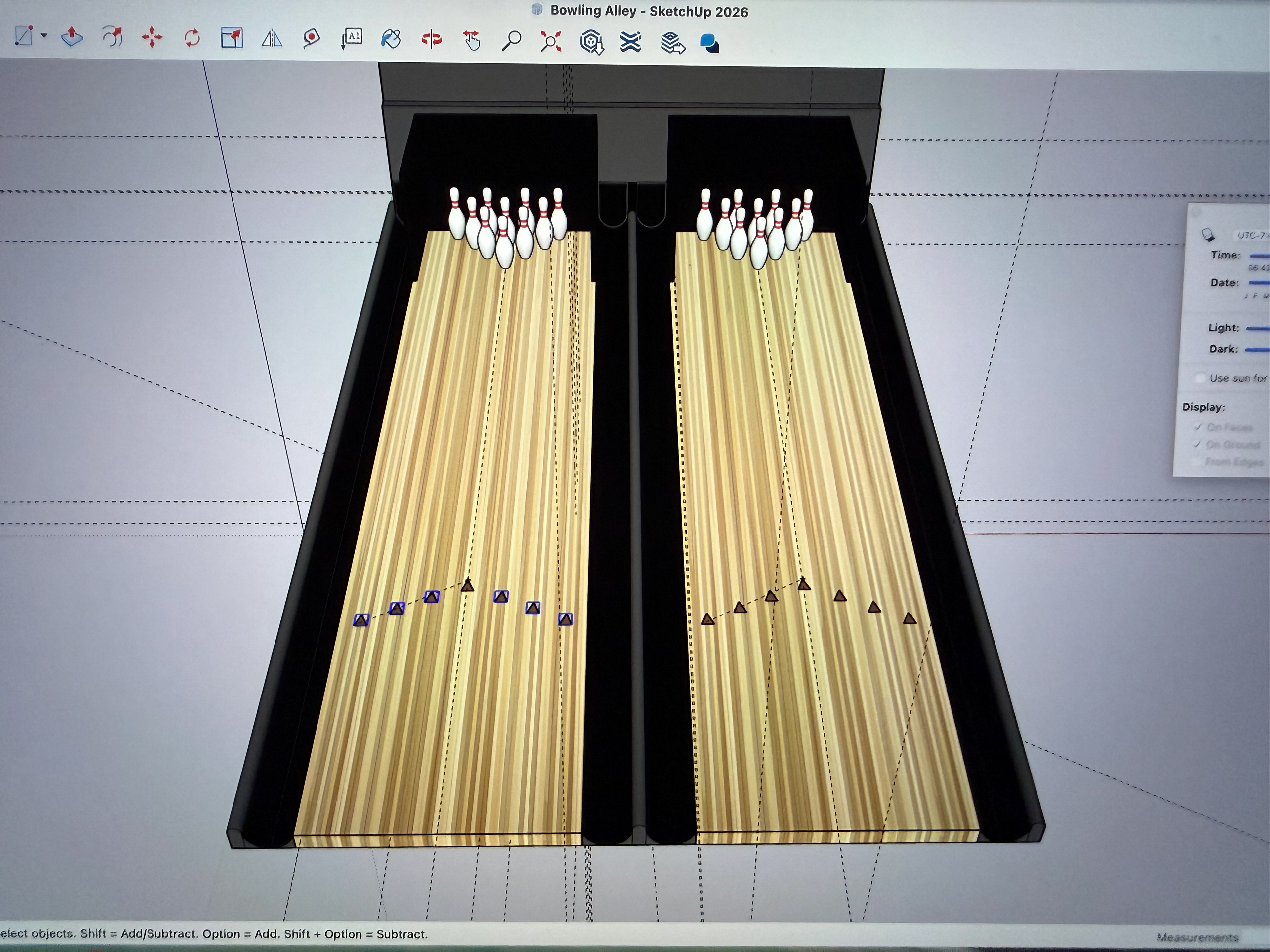The image size is (1270, 952).
Task: Toggle the On Faces shadow checkbox
Action: tap(1198, 427)
